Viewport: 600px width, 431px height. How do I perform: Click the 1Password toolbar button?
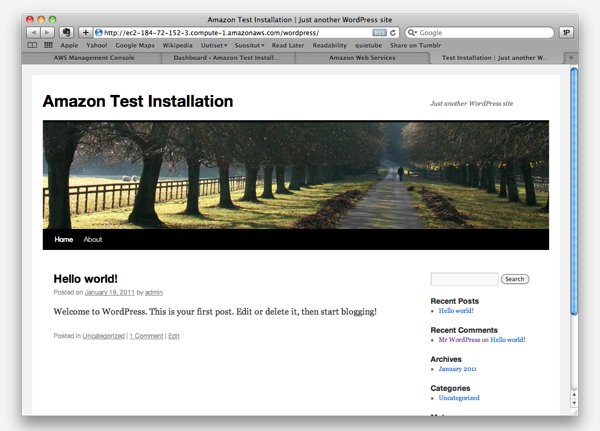pos(566,32)
